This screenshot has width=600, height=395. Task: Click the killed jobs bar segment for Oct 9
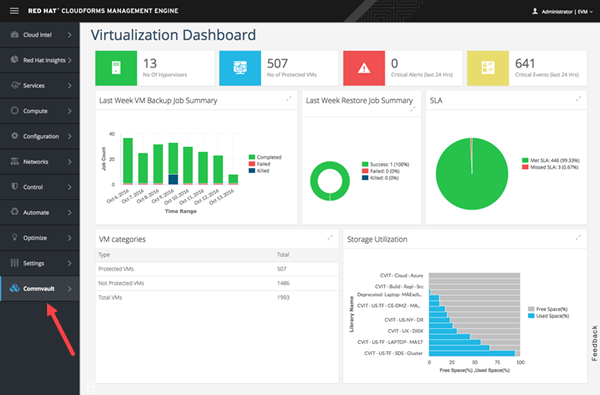173,179
